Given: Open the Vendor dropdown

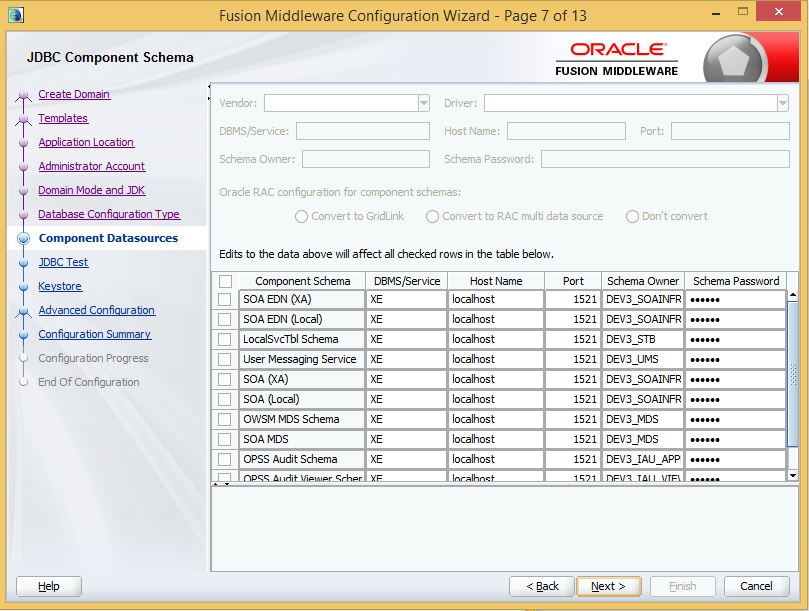Looking at the screenshot, I should coord(424,103).
